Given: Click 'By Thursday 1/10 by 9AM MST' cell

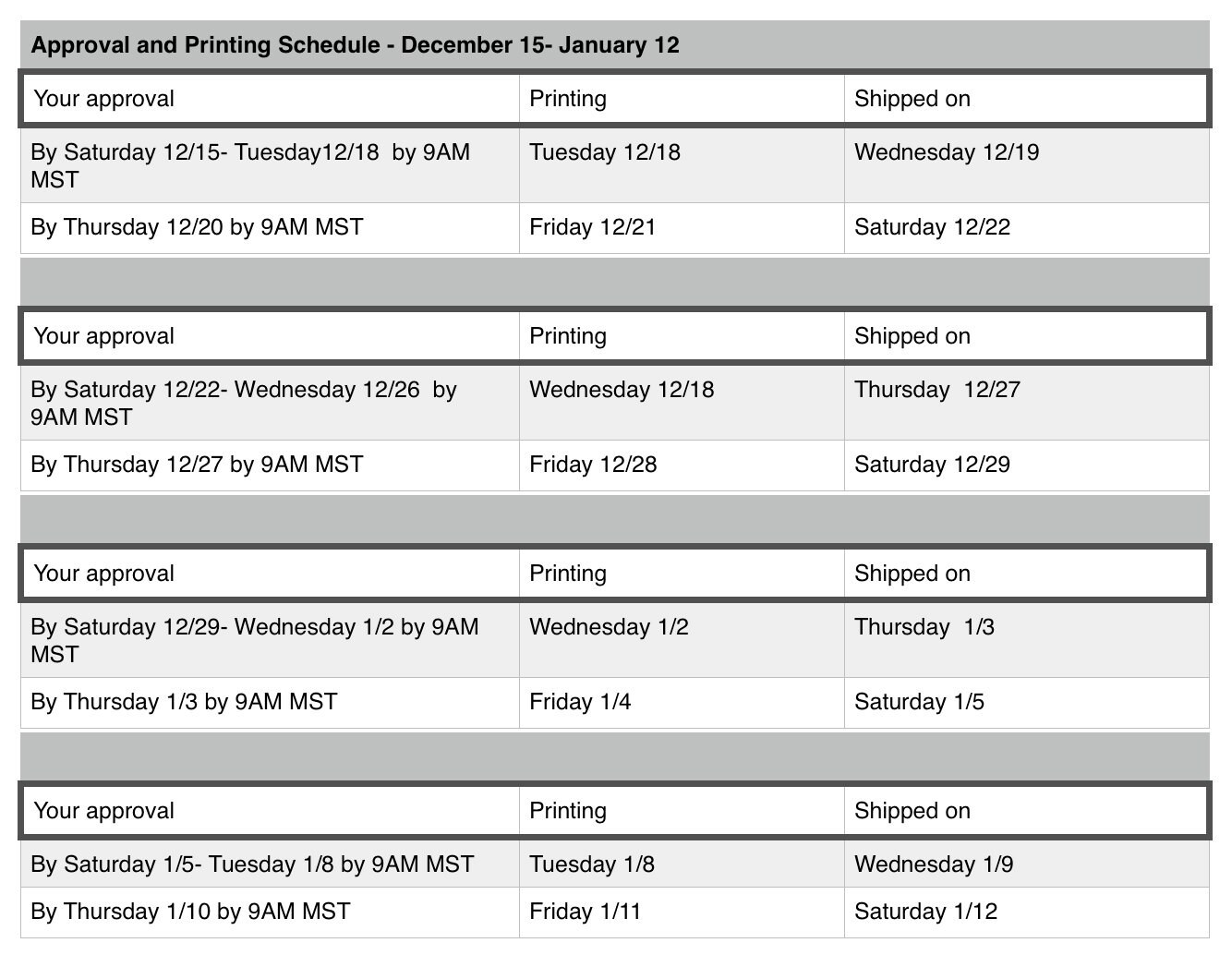Looking at the screenshot, I should point(271,912).
